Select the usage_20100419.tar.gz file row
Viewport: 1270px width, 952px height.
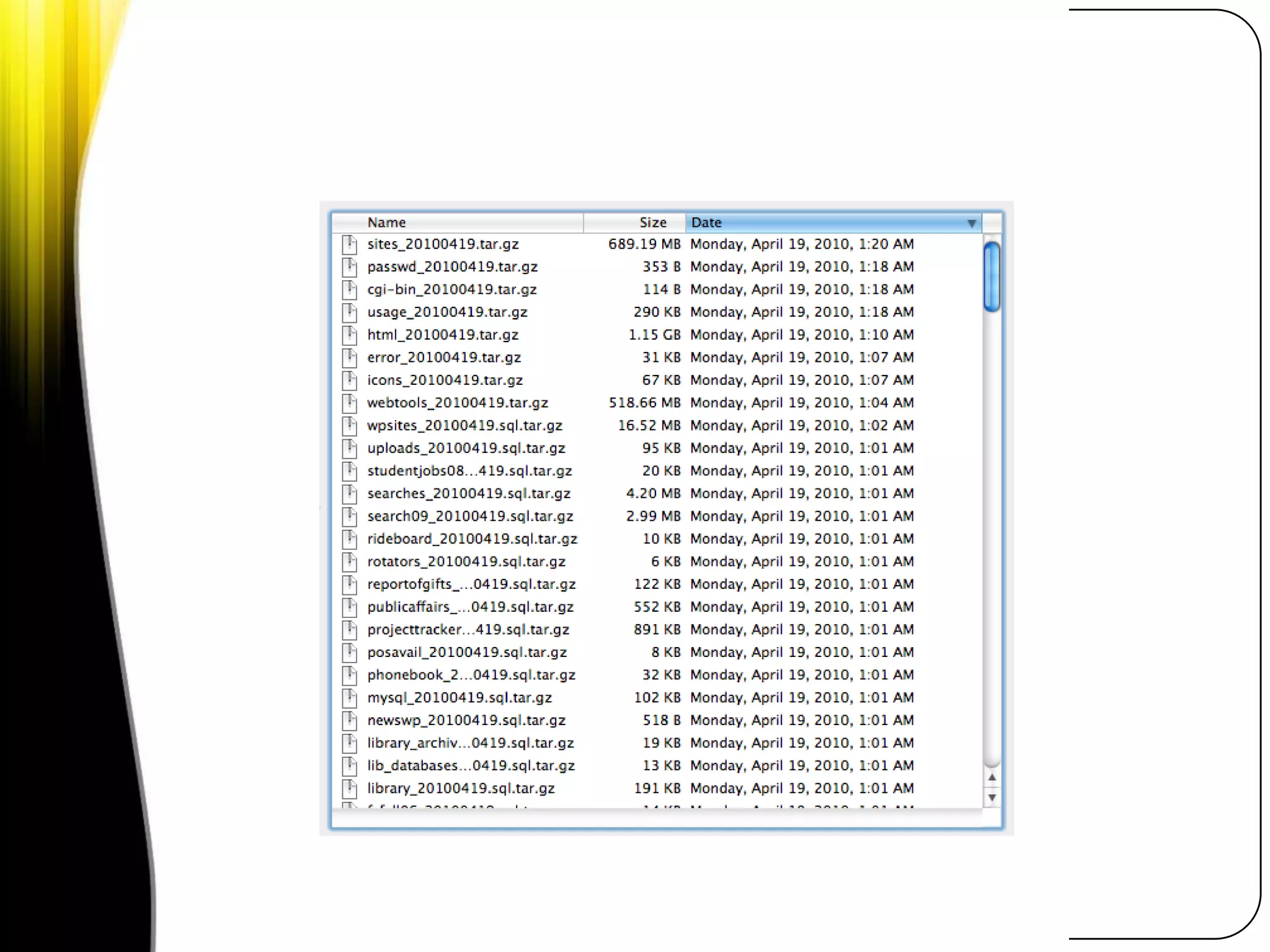tap(447, 312)
